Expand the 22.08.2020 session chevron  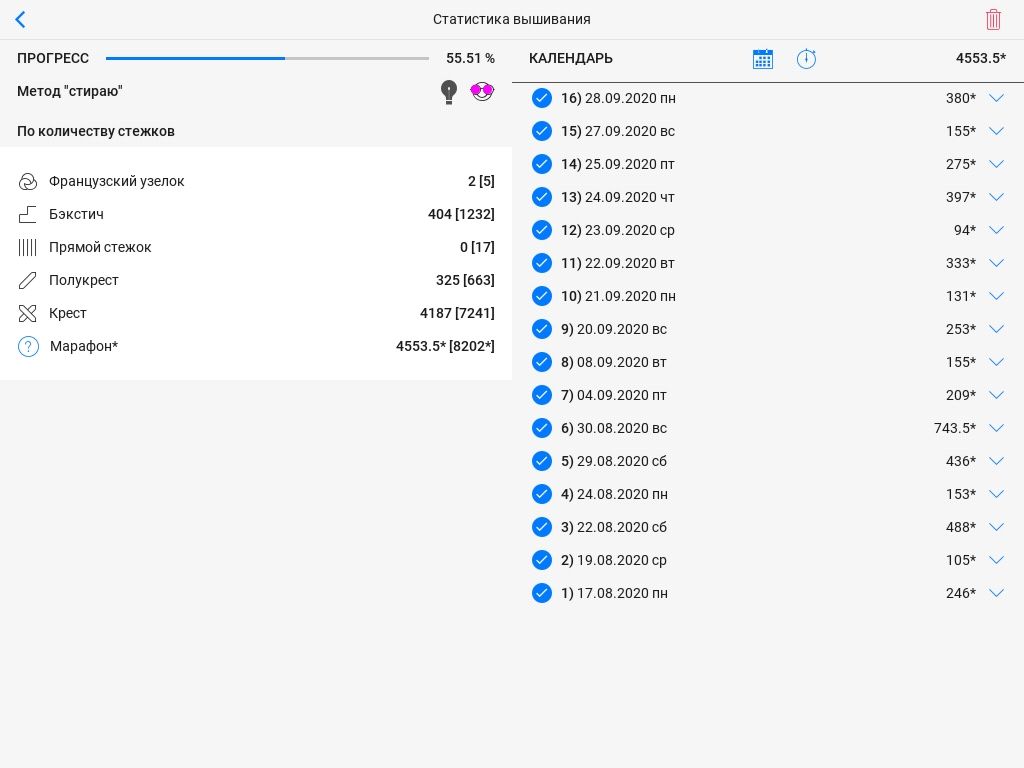(x=996, y=527)
